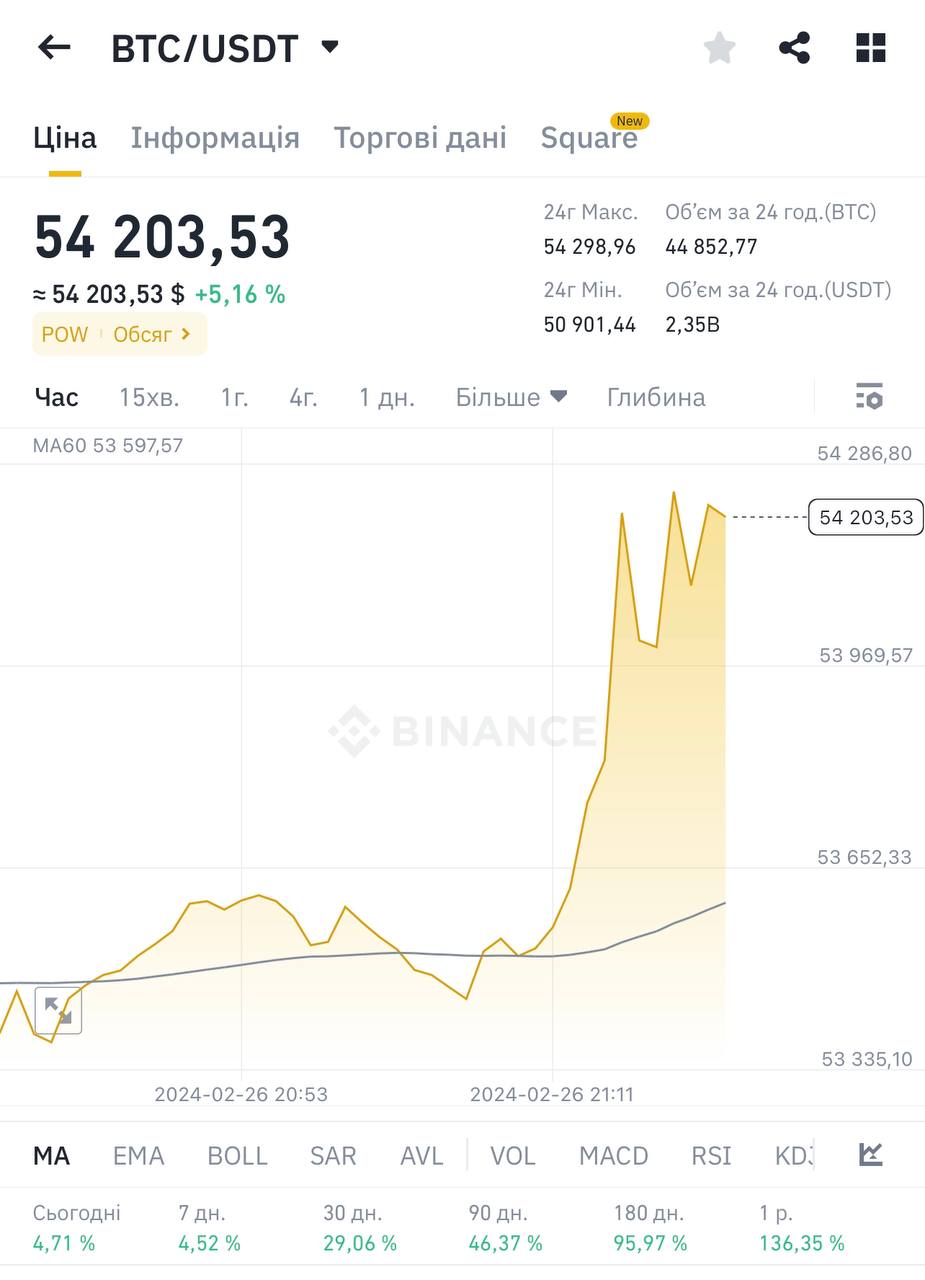
Task: Toggle the MA indicator
Action: pos(51,1156)
